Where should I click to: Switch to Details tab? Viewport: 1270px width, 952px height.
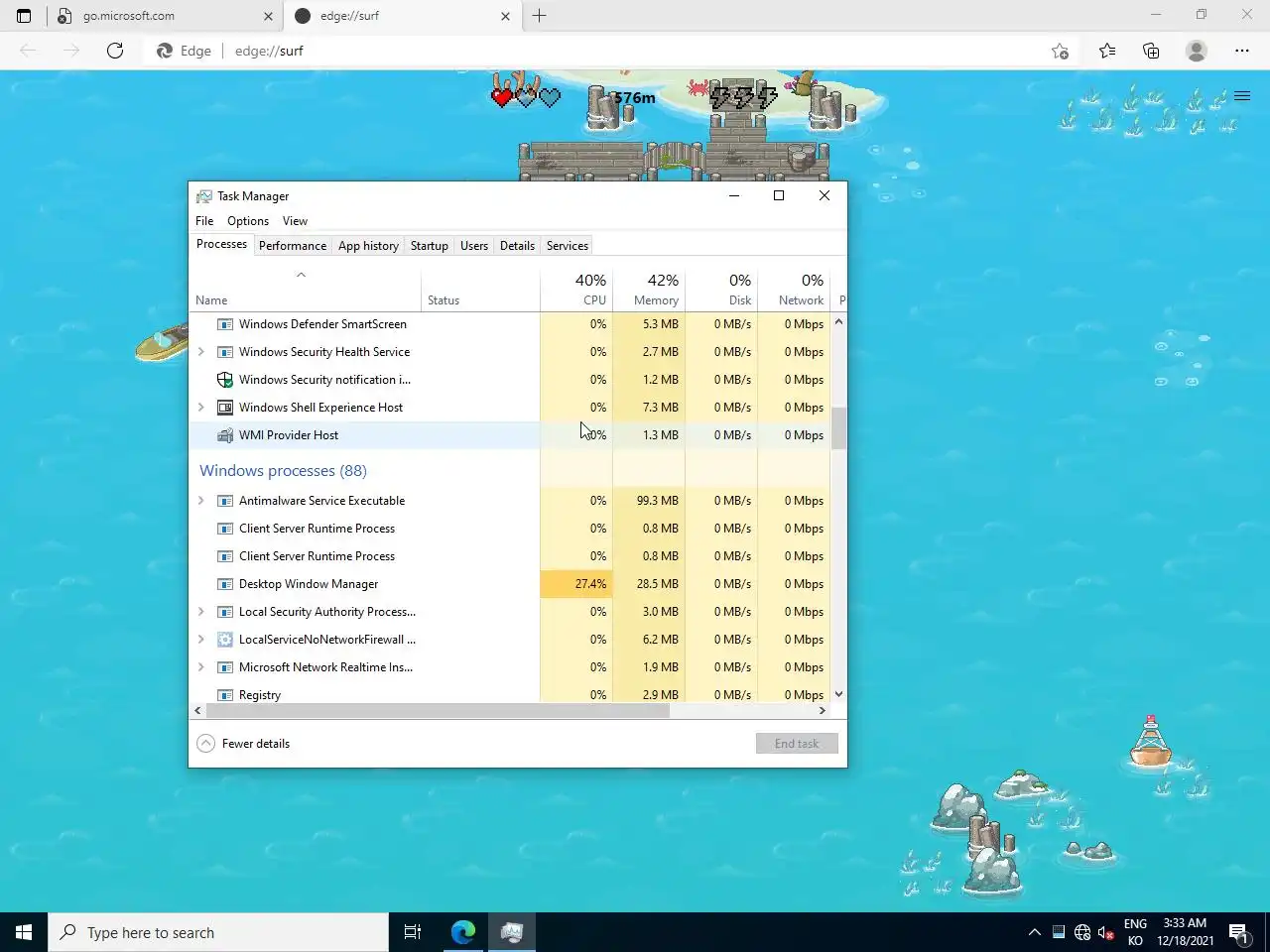click(517, 246)
